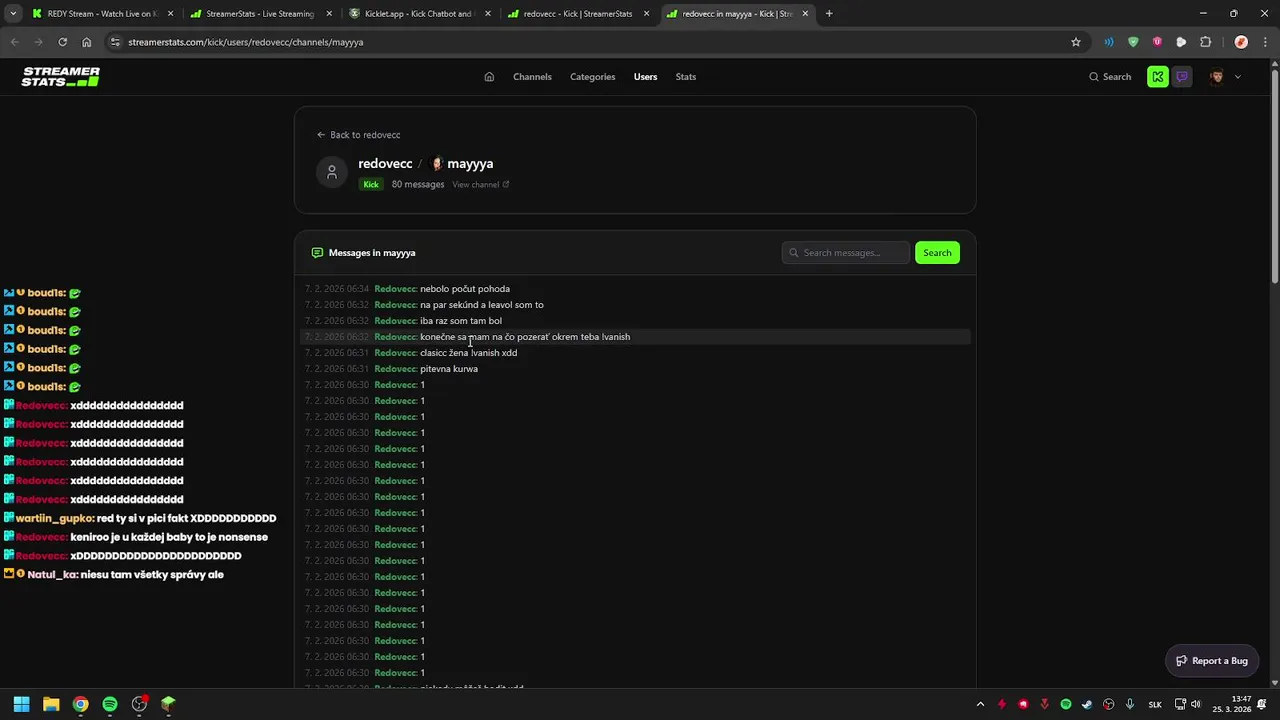Click message 'pitevna kurwa'

(449, 369)
